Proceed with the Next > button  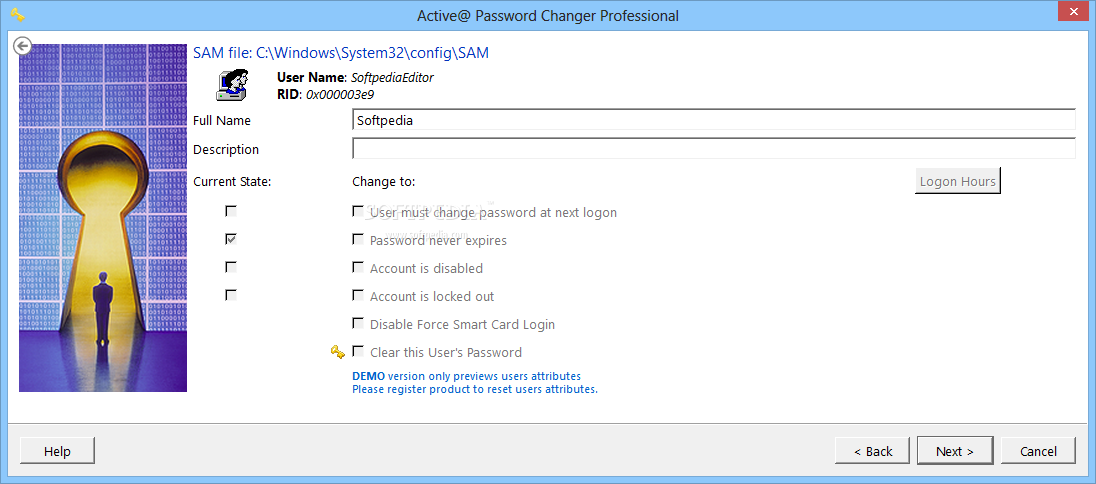tap(955, 451)
